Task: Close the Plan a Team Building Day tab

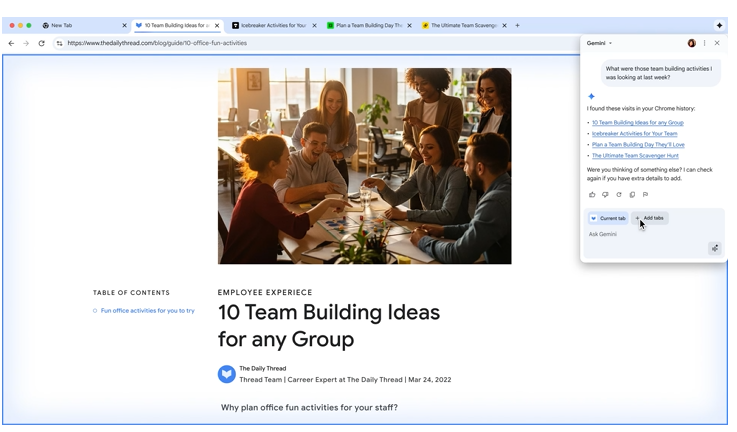Action: coord(409,25)
